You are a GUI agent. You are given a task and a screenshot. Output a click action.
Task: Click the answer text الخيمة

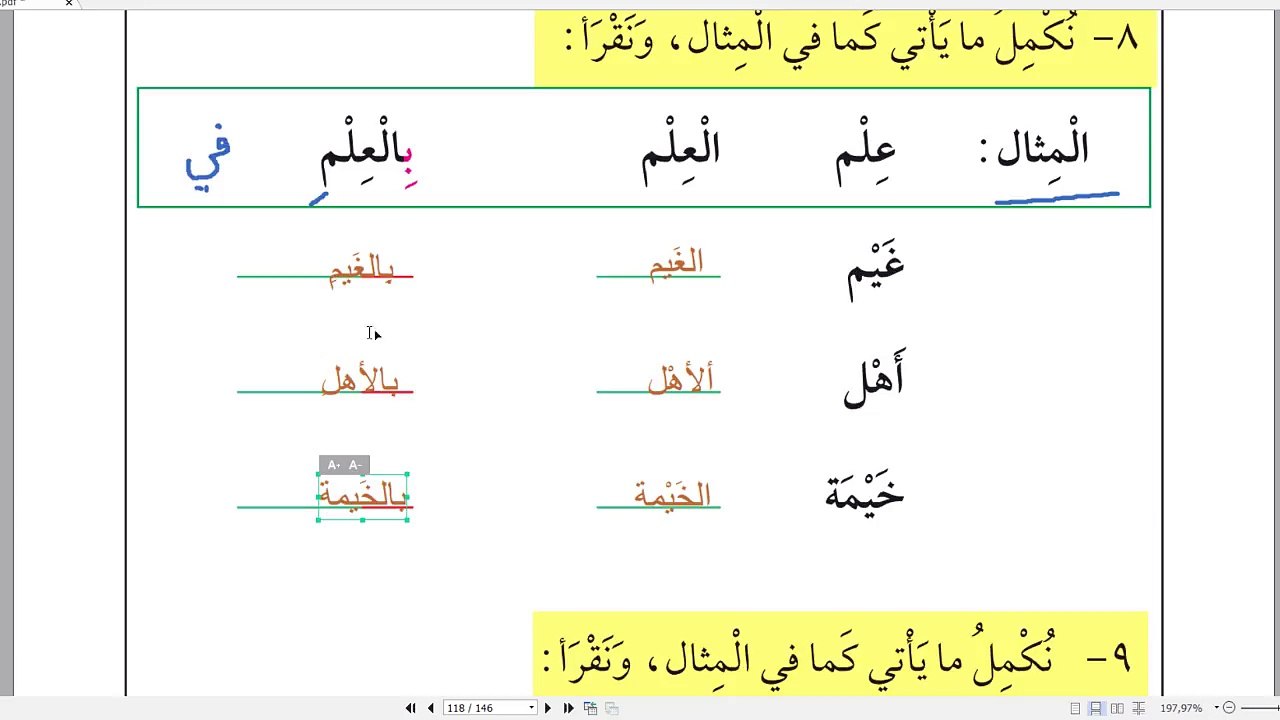(672, 494)
